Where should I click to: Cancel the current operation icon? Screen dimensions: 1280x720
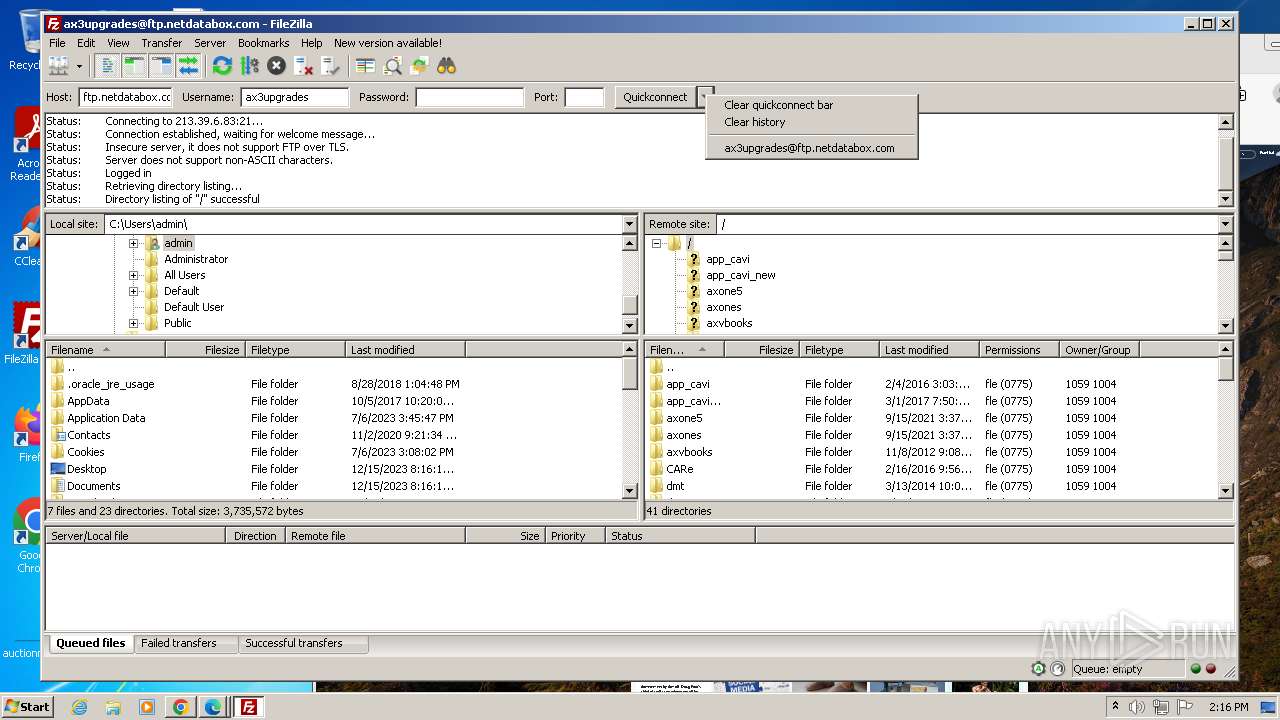pyautogui.click(x=276, y=66)
